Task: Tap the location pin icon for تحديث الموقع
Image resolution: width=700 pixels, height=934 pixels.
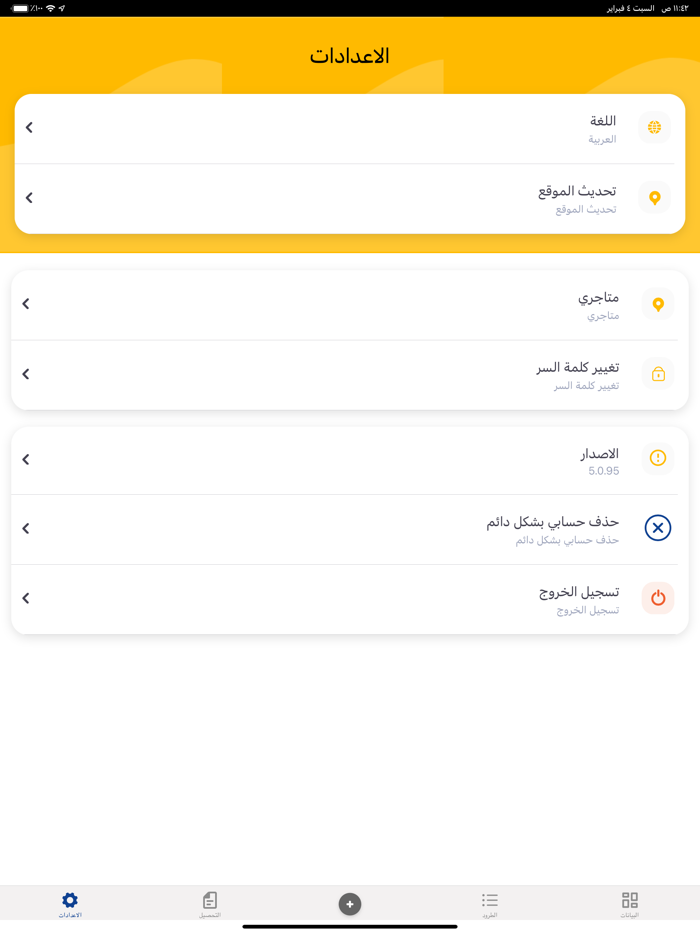Action: pos(654,198)
